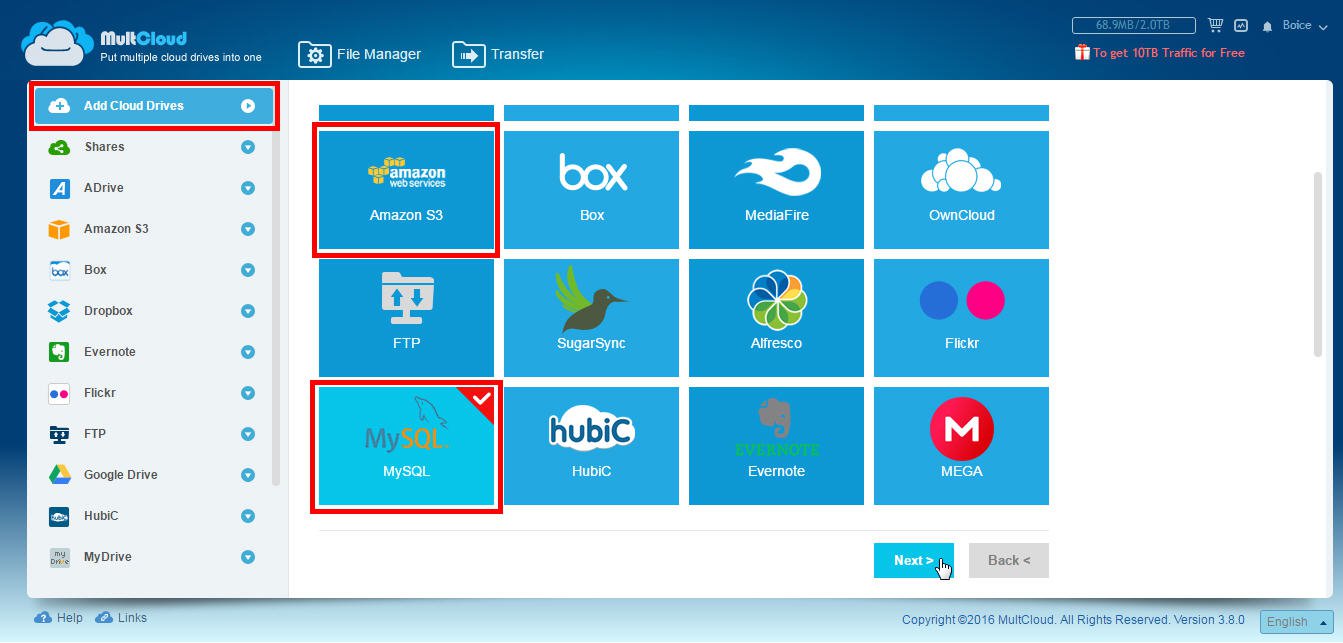Click the Back button
Viewport: 1343px width, 643px height.
tap(1008, 561)
